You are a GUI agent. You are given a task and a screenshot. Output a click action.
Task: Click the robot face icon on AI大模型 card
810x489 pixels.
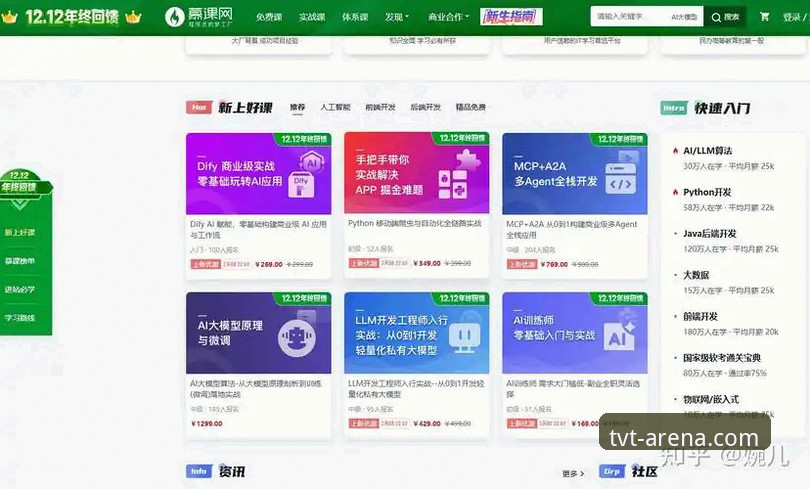coord(297,338)
